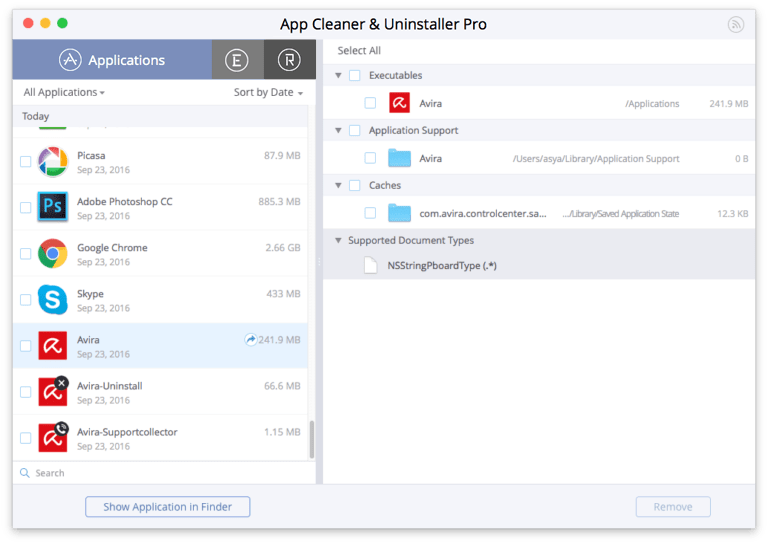This screenshot has width=768, height=544.
Task: Collapse the Caches section triangle
Action: 338,186
